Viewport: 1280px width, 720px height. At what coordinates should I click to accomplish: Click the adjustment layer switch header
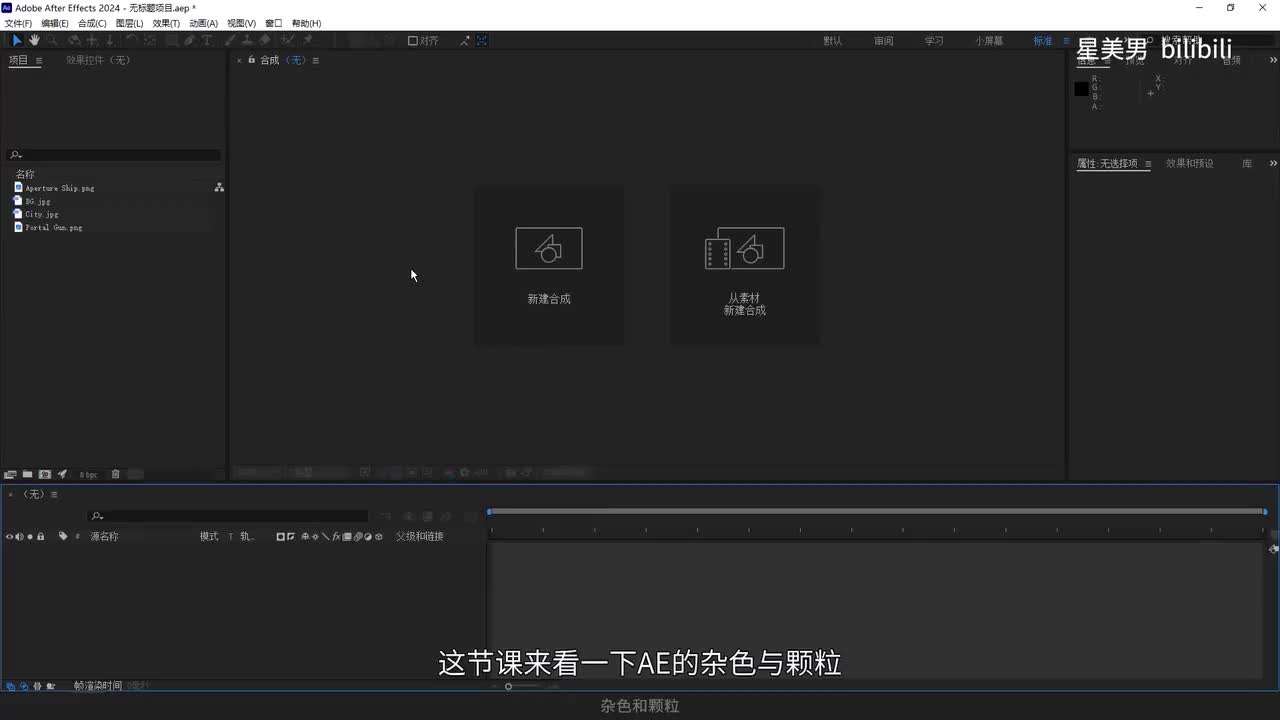pos(368,536)
